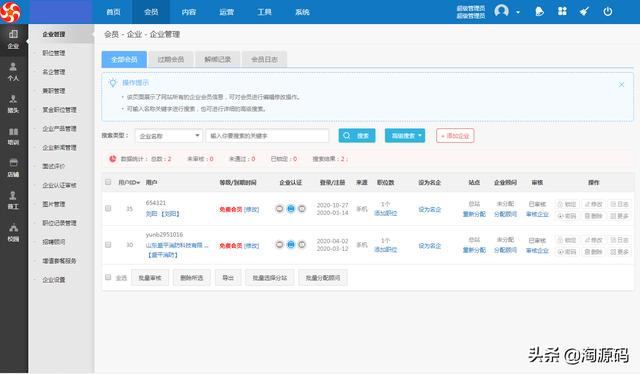
Task: Click the lightbulb 操作提示 icon
Action: [113, 82]
